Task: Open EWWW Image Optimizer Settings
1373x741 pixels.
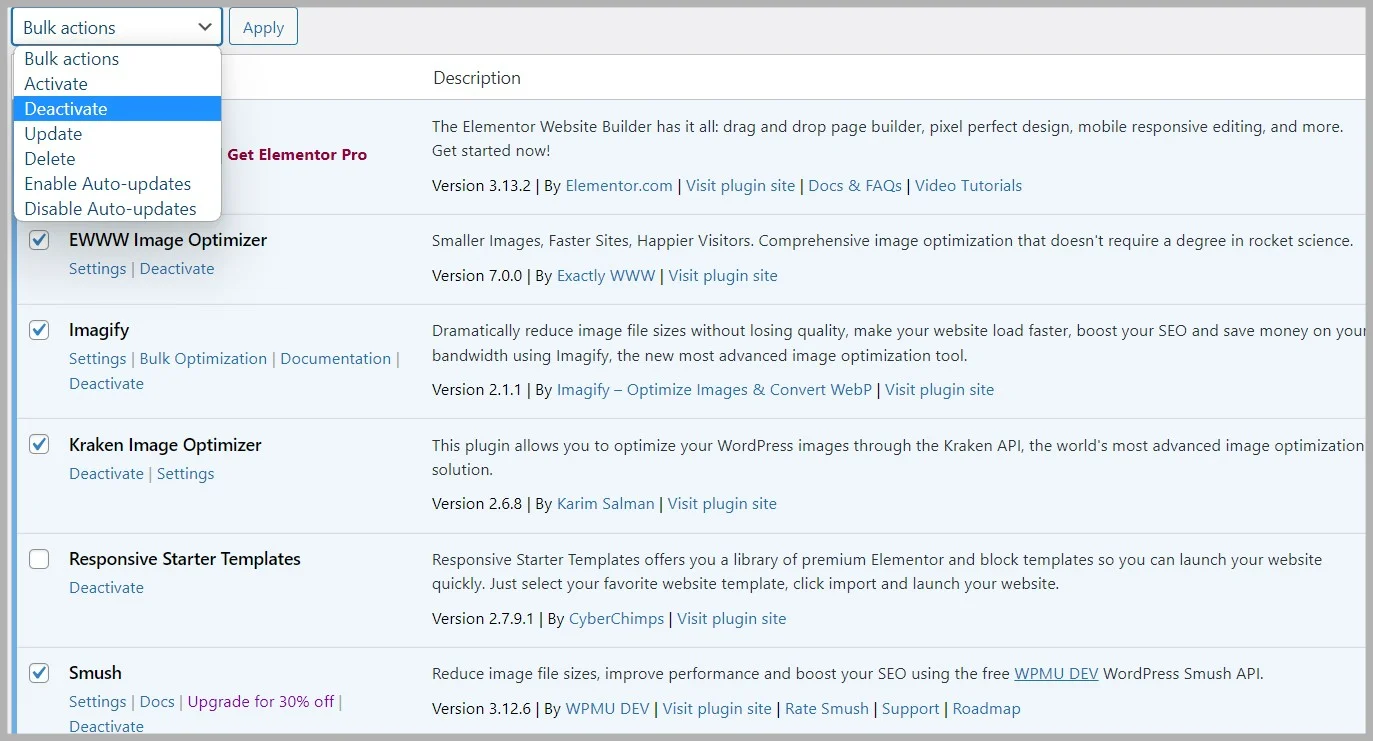Action: pyautogui.click(x=98, y=269)
